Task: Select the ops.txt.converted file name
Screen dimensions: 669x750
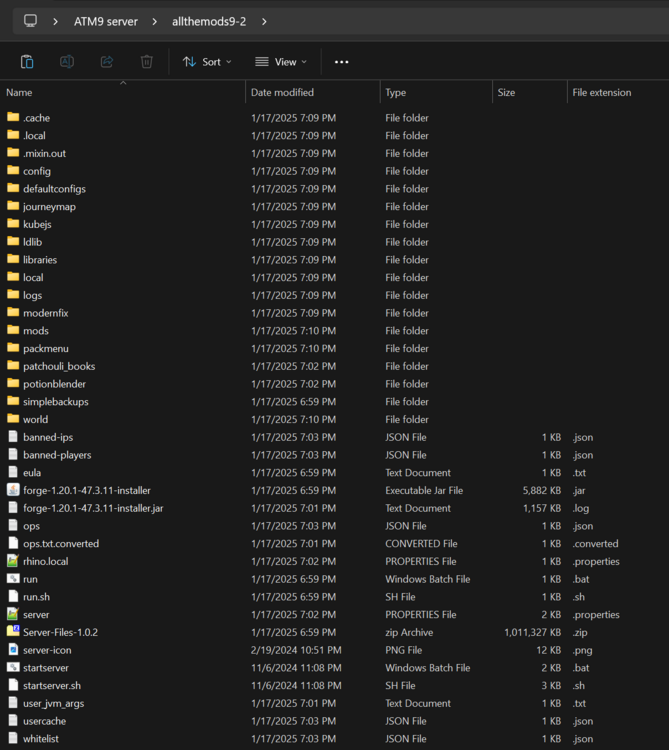Action: 61,543
